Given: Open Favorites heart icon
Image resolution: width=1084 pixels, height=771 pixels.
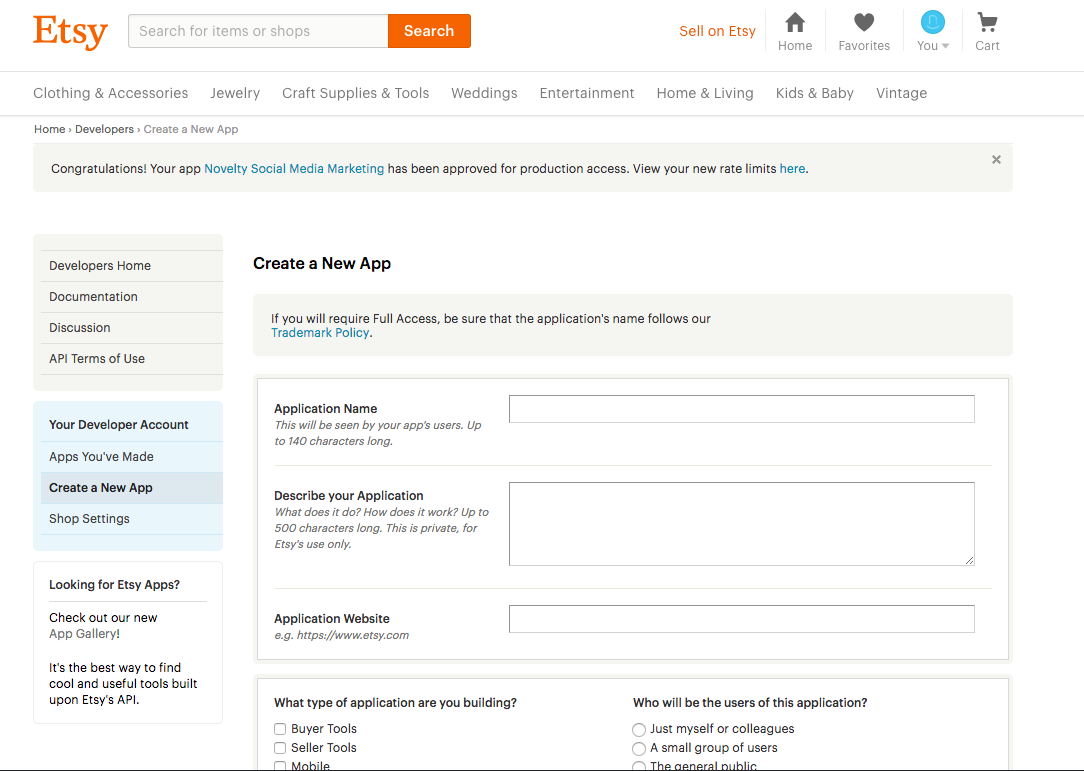Looking at the screenshot, I should pos(863,23).
